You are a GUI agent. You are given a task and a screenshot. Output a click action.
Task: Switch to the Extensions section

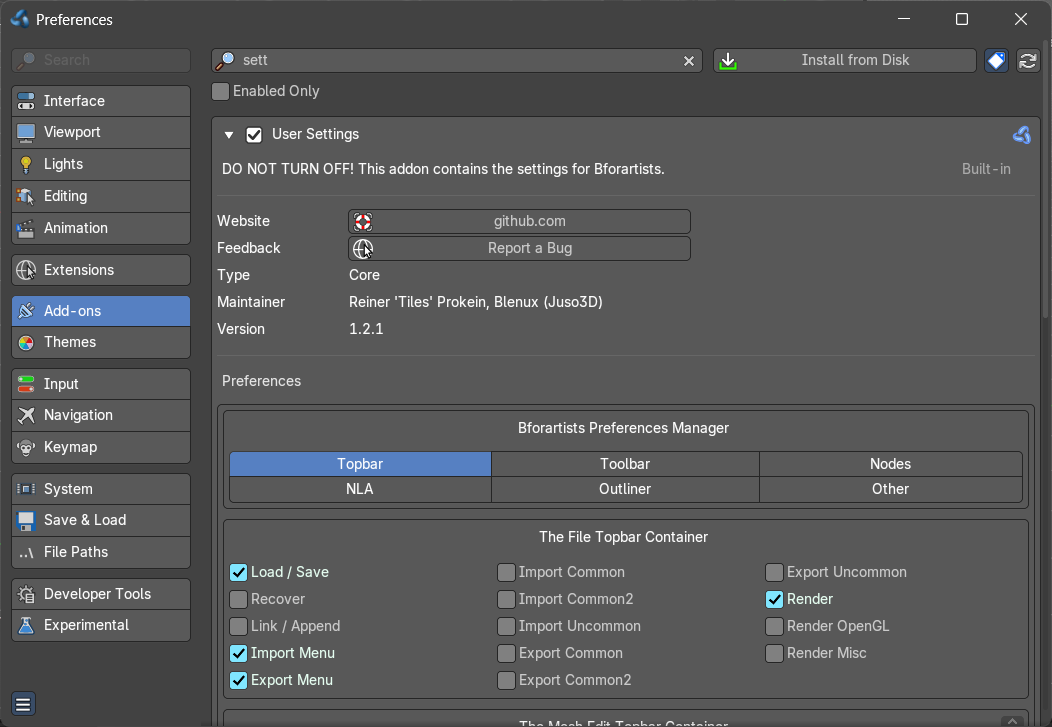tap(101, 270)
